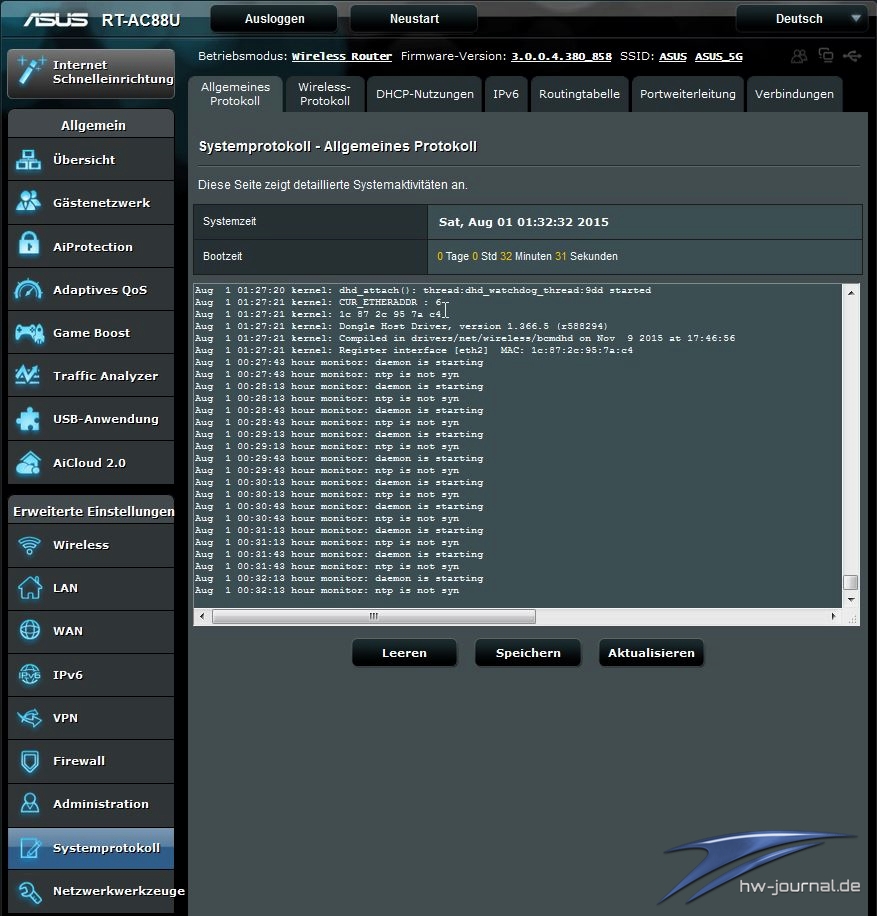This screenshot has height=916, width=877.
Task: Select the WAN globe icon
Action: point(30,631)
